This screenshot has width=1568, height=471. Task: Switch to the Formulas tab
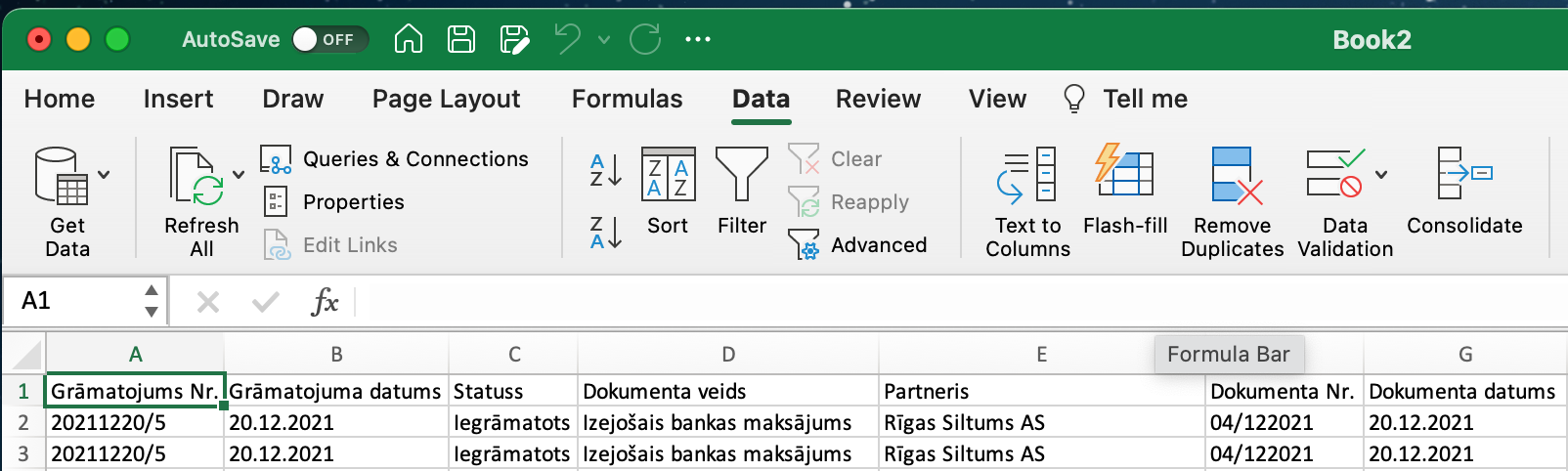[627, 99]
